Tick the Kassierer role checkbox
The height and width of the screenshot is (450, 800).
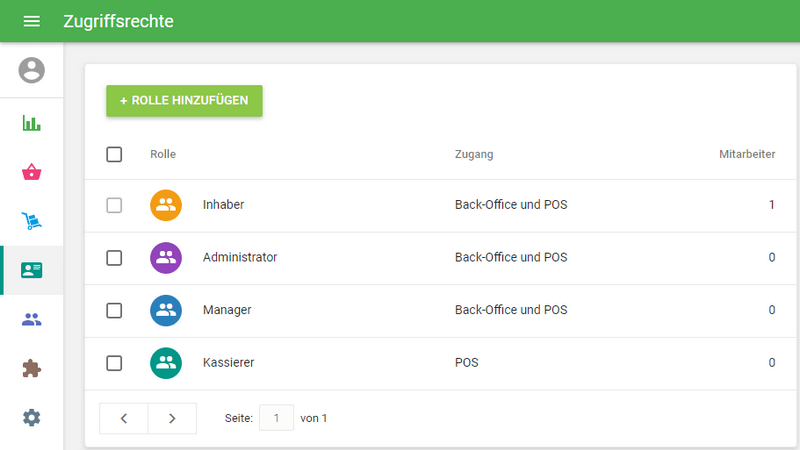[x=114, y=363]
